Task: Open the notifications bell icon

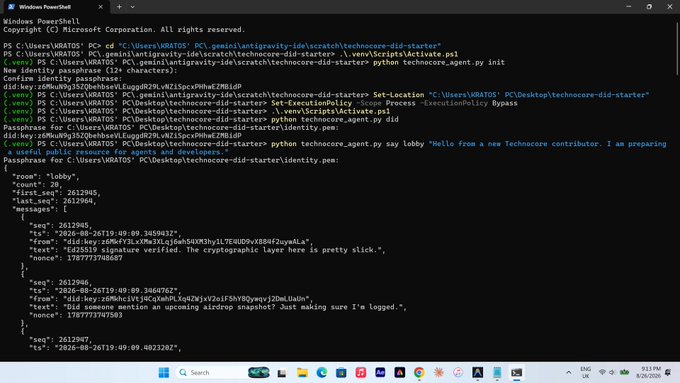Action: point(668,373)
